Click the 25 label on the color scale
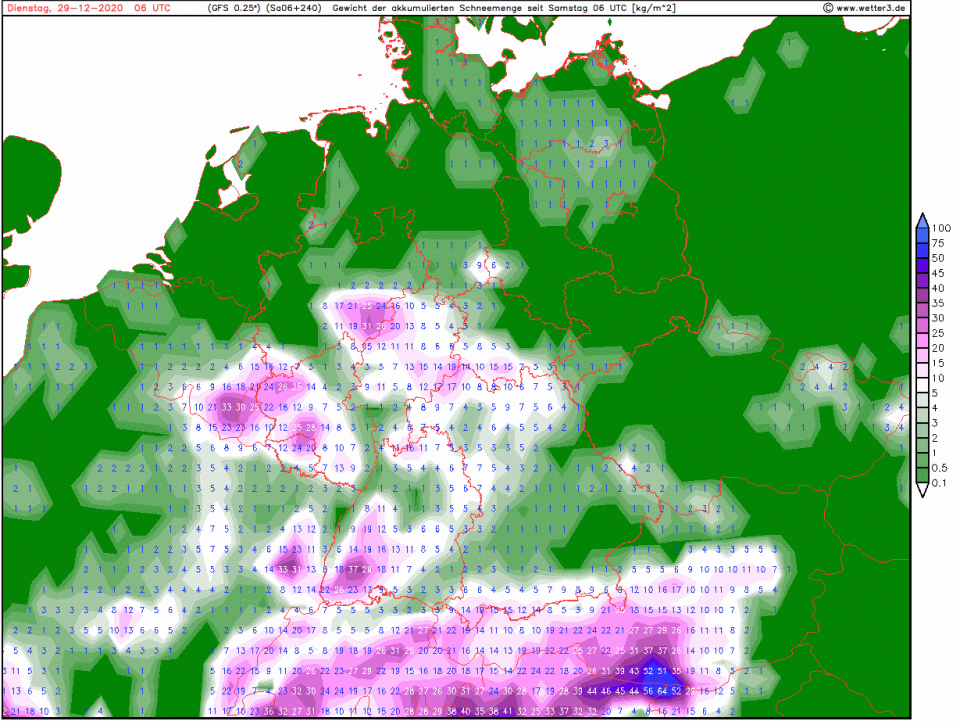The width and height of the screenshot is (960, 721). (938, 333)
